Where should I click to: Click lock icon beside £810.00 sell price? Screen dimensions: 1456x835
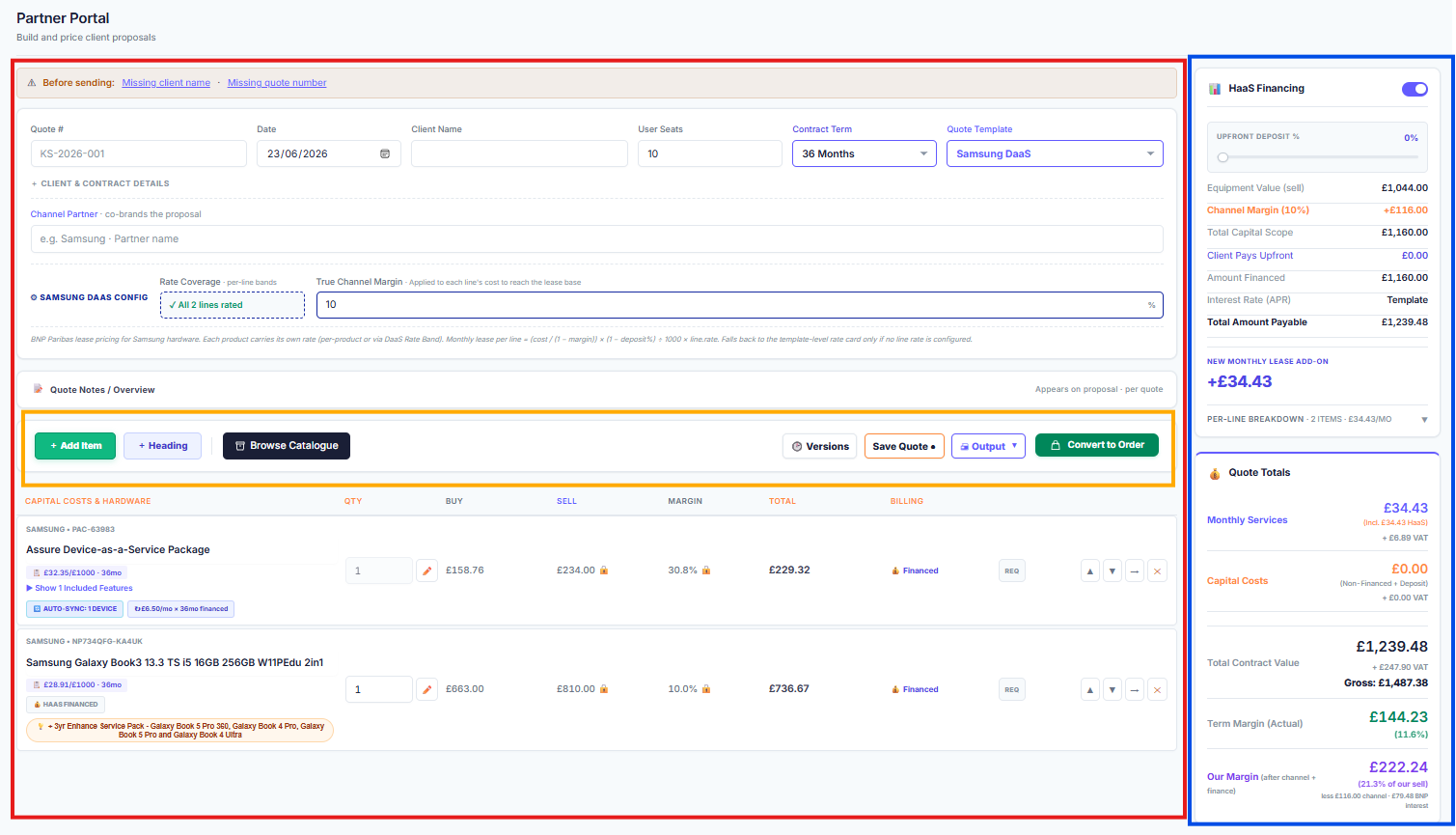[x=604, y=689]
